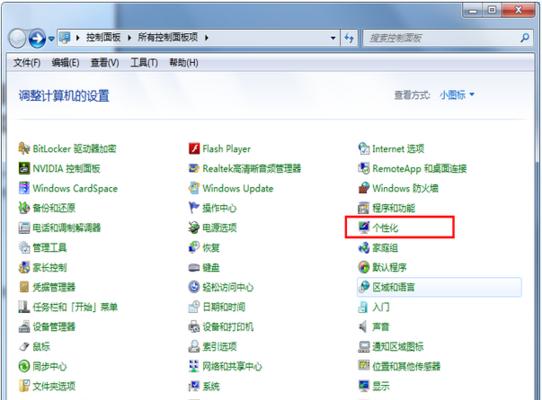Open the Windows 防火墙 icon
The image size is (542, 400).
[x=364, y=188]
